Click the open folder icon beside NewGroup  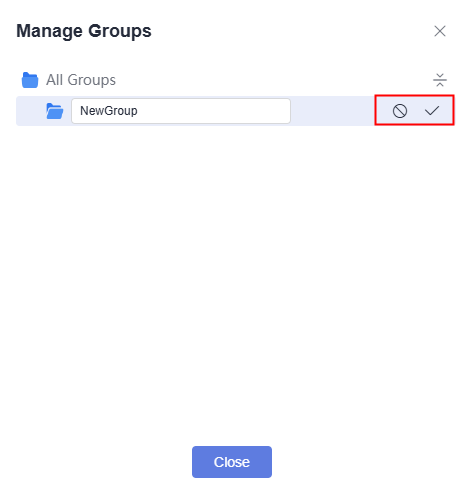[x=55, y=111]
